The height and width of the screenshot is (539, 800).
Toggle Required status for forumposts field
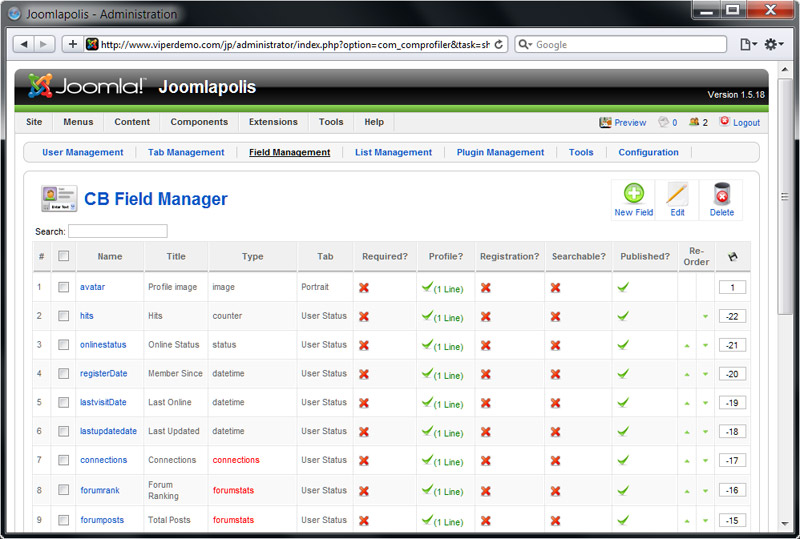364,521
